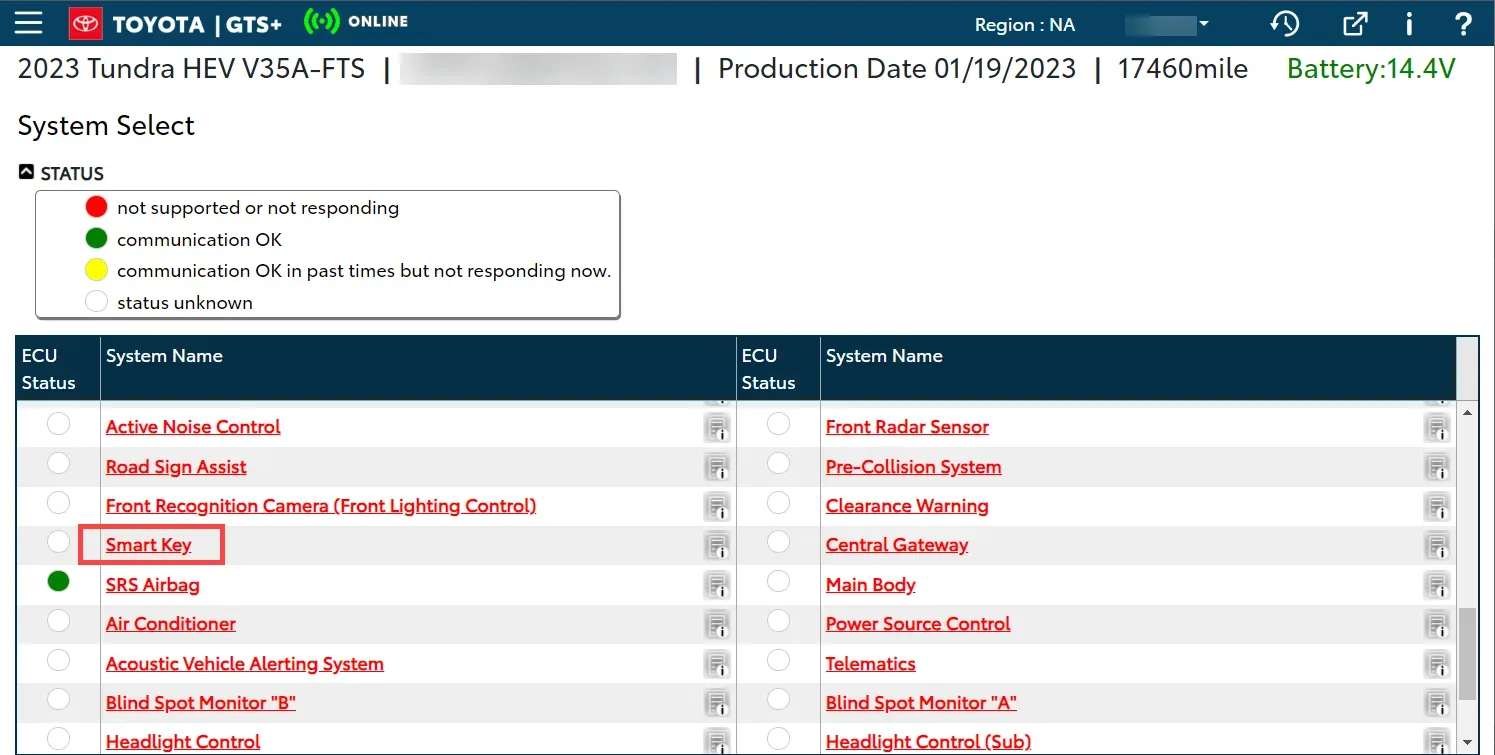Click the scroll up arrow of system list

click(1467, 412)
